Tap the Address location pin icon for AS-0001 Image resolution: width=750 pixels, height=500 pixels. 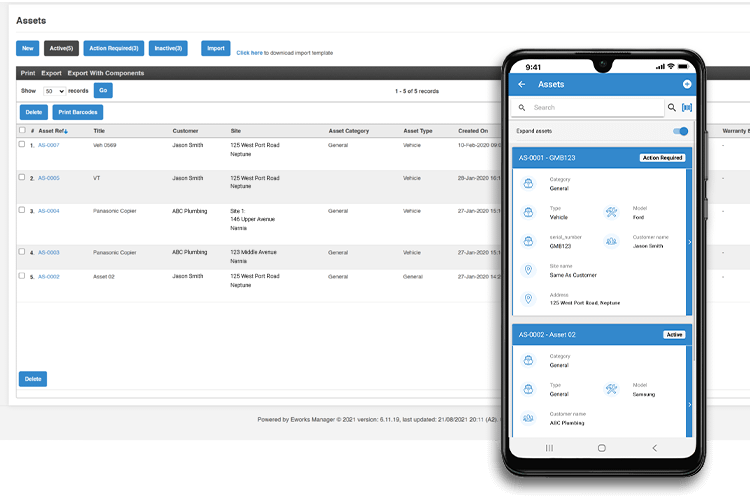528,298
